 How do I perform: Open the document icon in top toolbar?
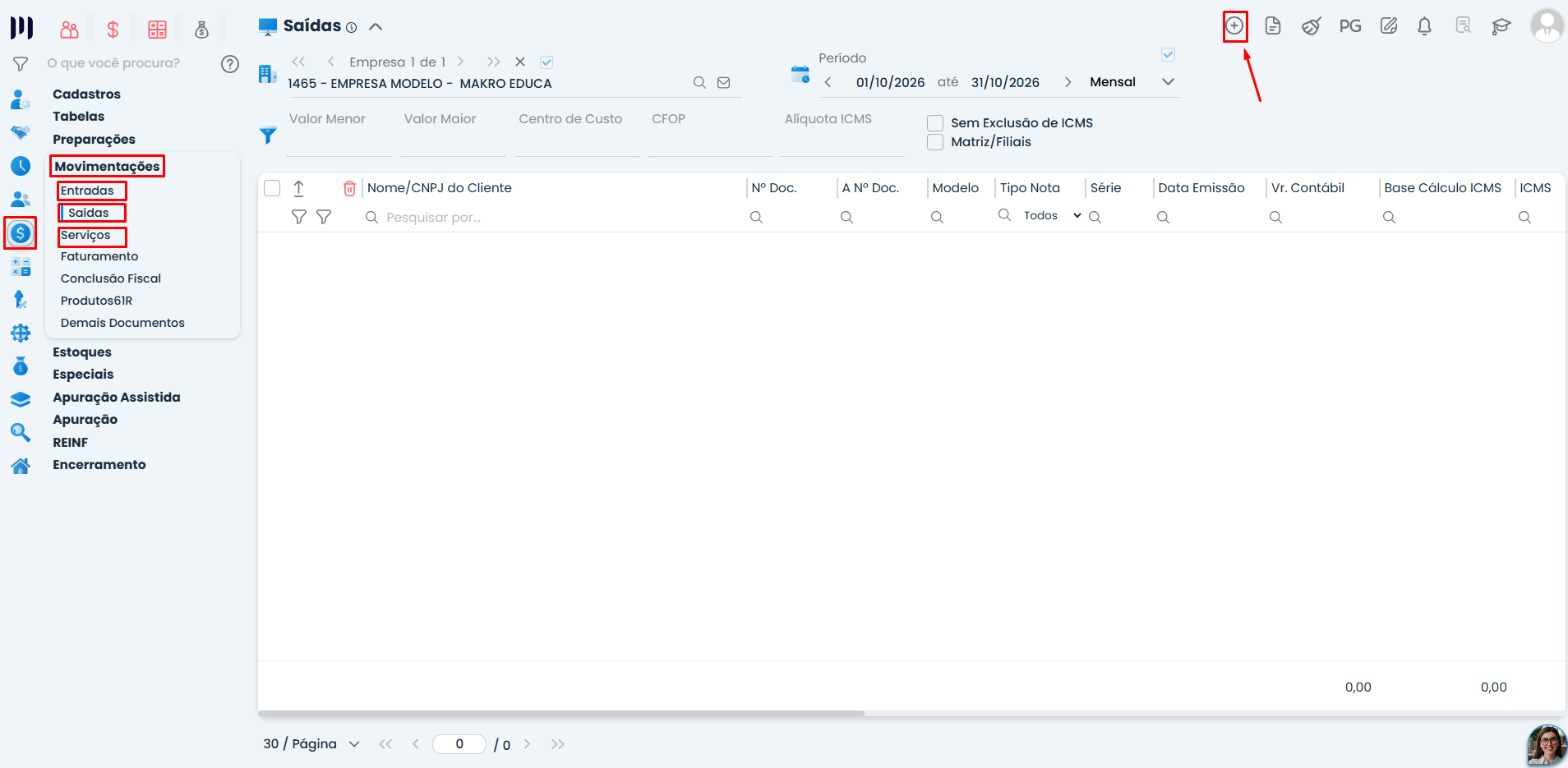point(1273,26)
